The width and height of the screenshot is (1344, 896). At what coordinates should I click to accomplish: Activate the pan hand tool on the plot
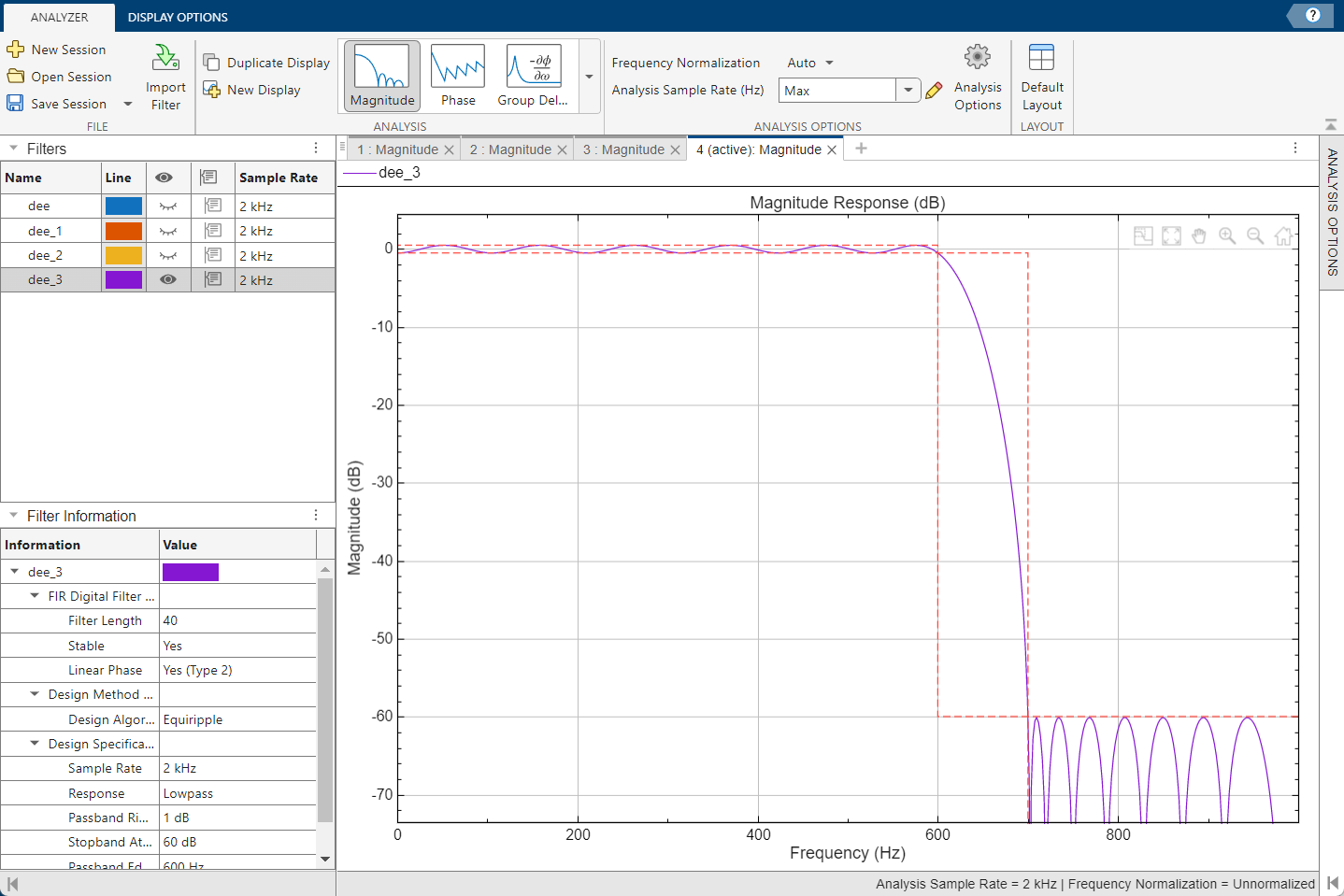click(1199, 235)
